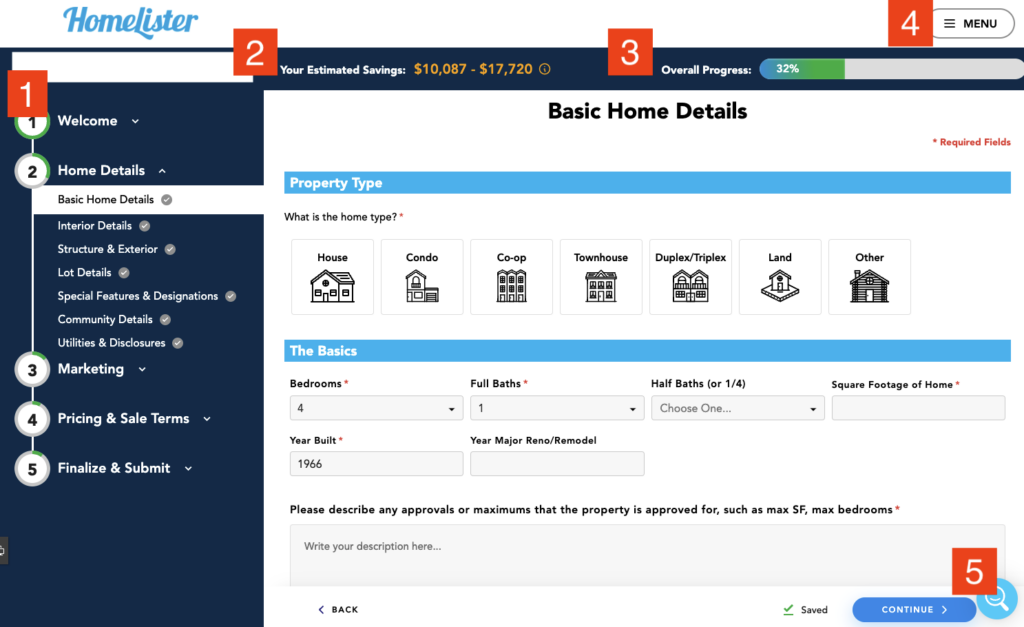Open the Full Baths dropdown

[x=556, y=408]
